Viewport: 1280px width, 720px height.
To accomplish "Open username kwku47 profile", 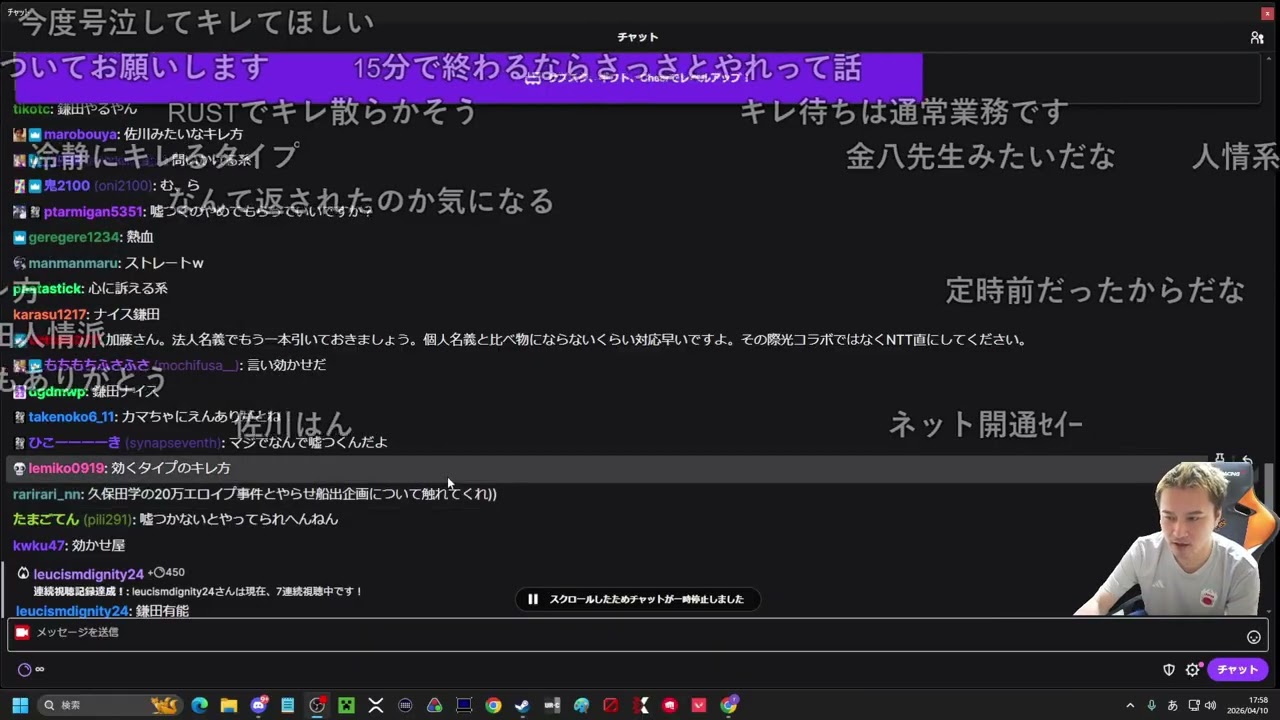I will (x=39, y=545).
